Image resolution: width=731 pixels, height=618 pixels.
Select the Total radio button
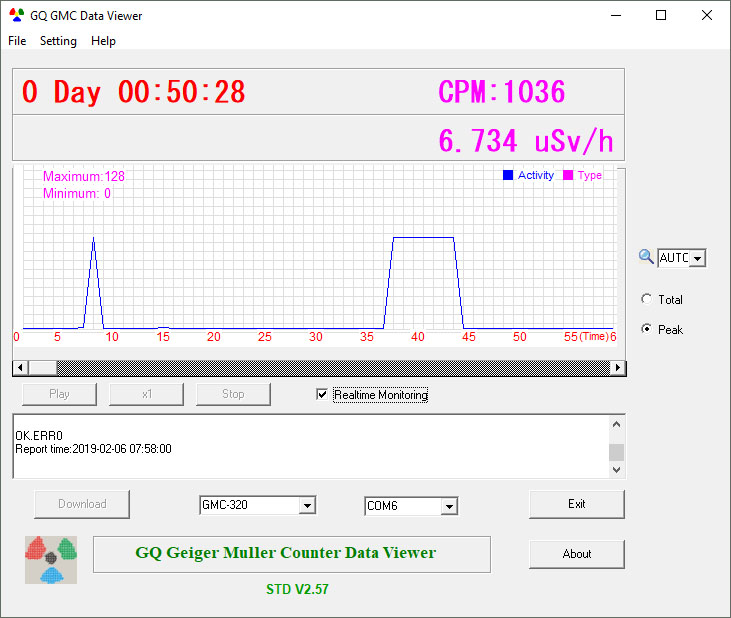pos(647,299)
